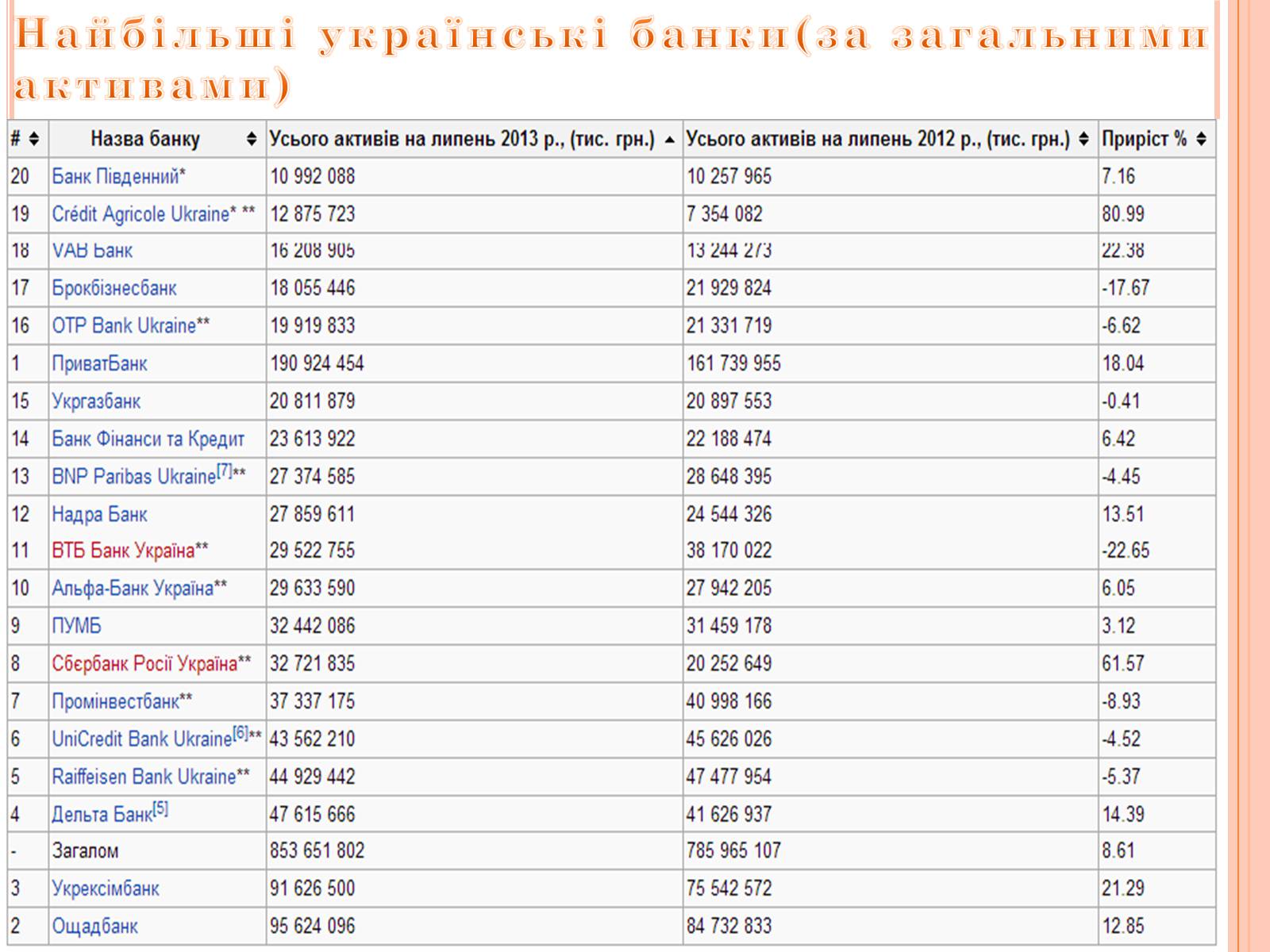Select ПУМБ 2012 assets 31 459 178
This screenshot has height=952, width=1270.
tap(729, 627)
